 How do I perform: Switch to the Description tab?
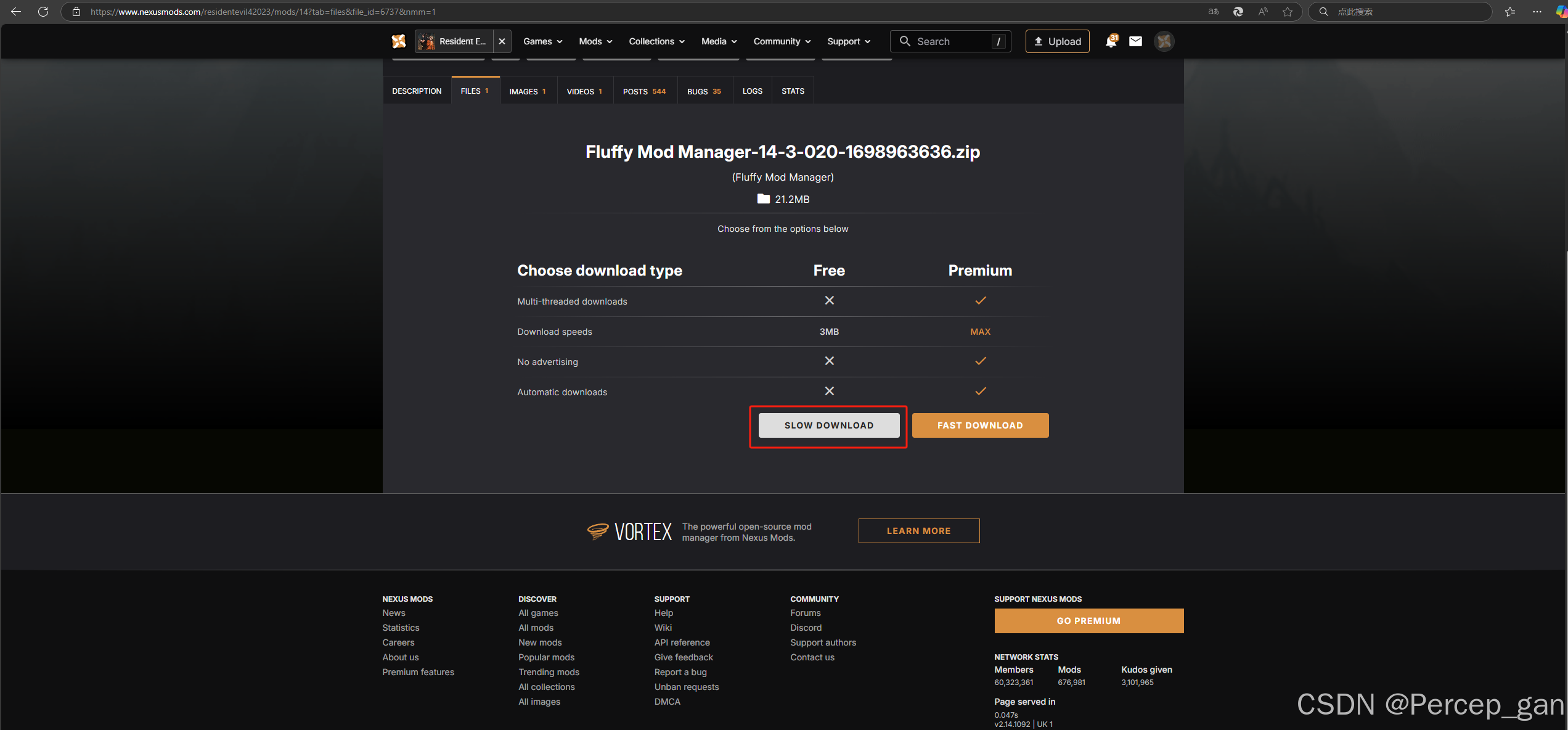click(x=417, y=91)
